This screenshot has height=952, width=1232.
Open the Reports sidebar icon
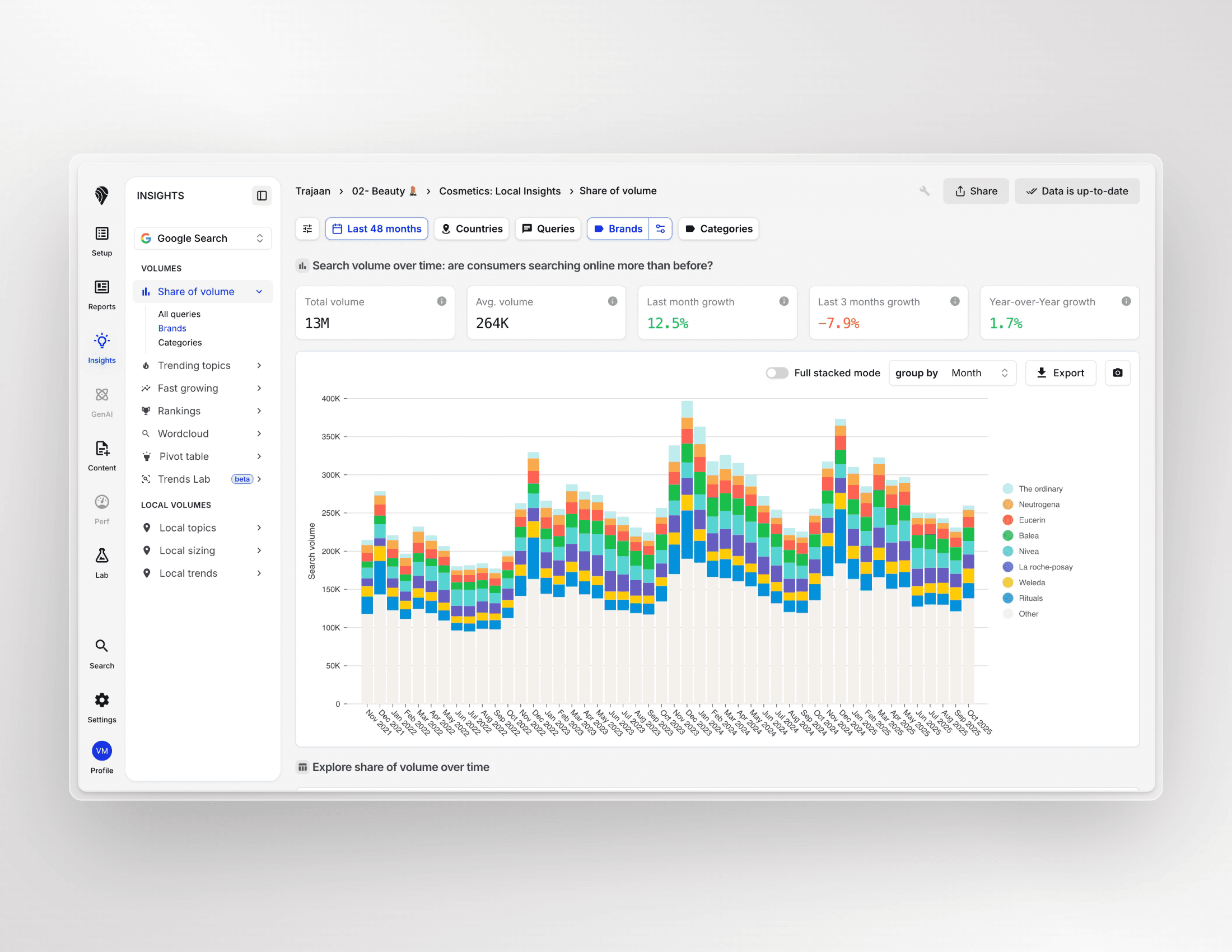point(101,288)
